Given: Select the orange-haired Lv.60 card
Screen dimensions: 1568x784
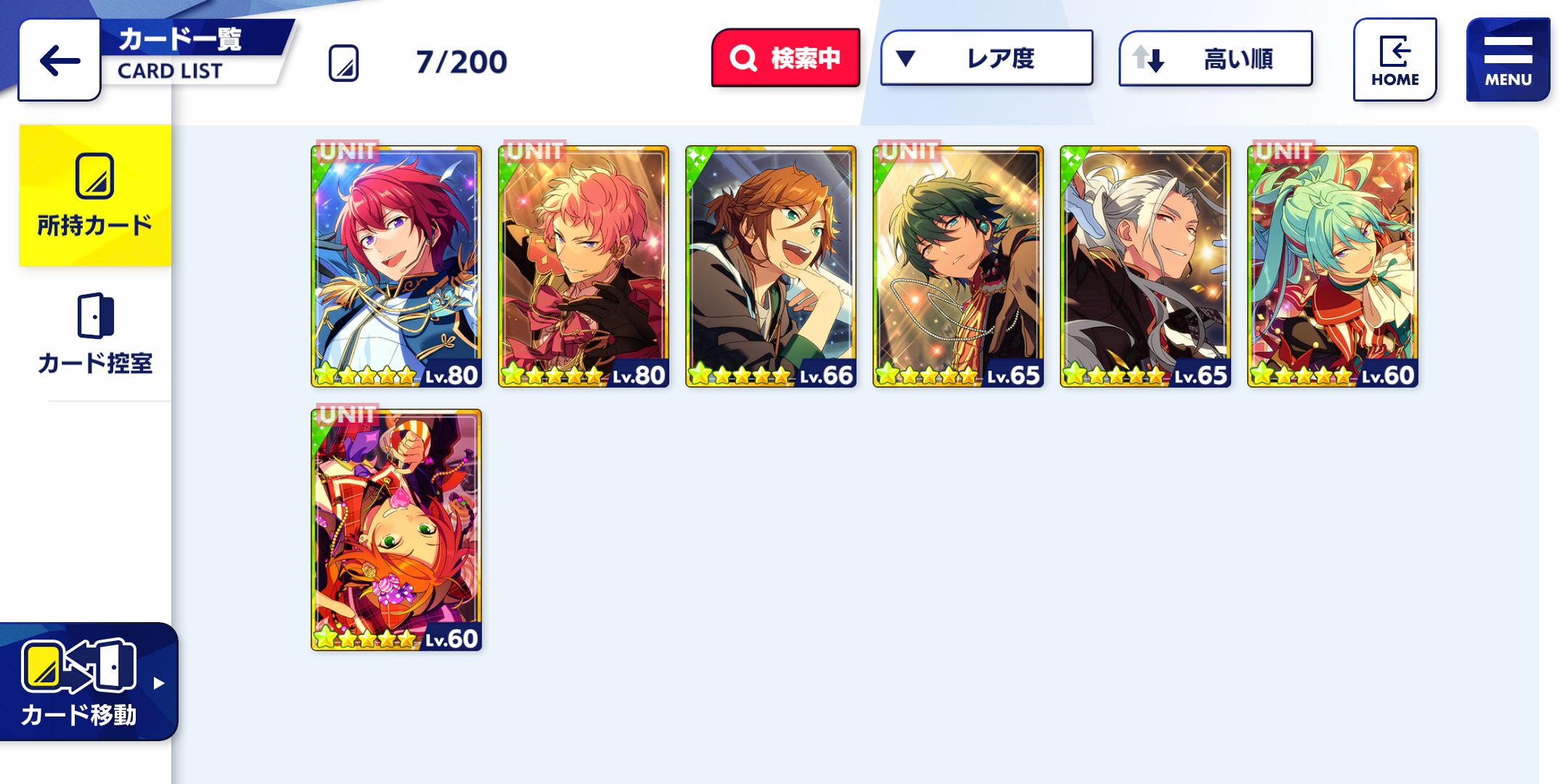Looking at the screenshot, I should pos(396,530).
